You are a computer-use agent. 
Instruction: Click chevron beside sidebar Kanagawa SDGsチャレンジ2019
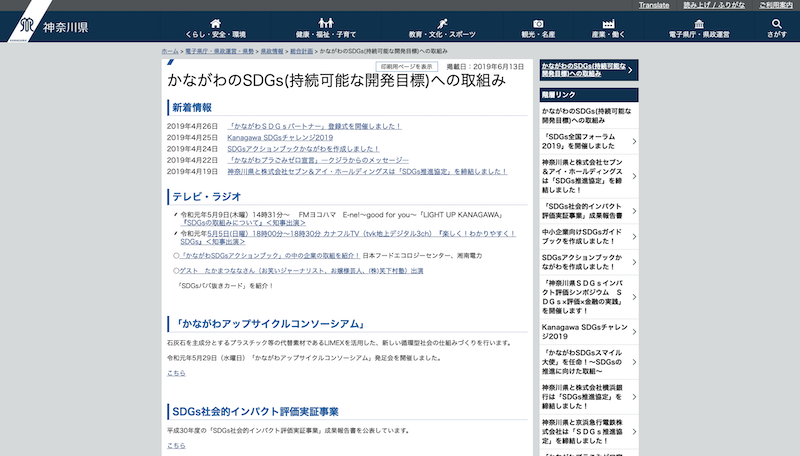pyautogui.click(x=634, y=332)
